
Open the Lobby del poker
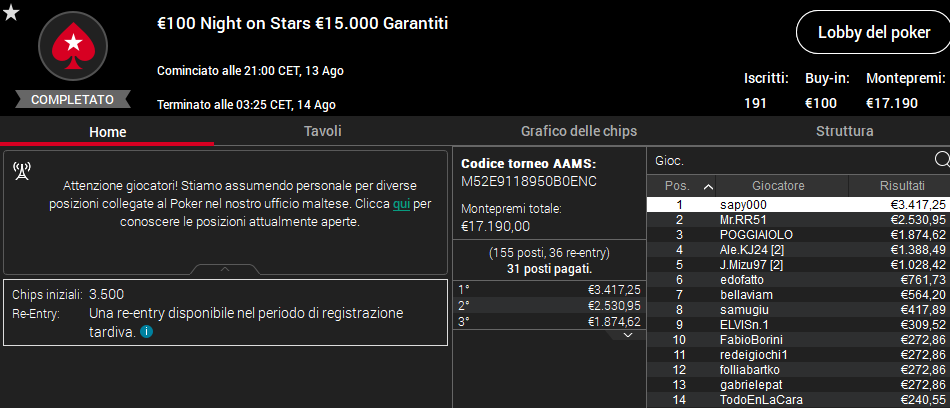click(x=873, y=32)
